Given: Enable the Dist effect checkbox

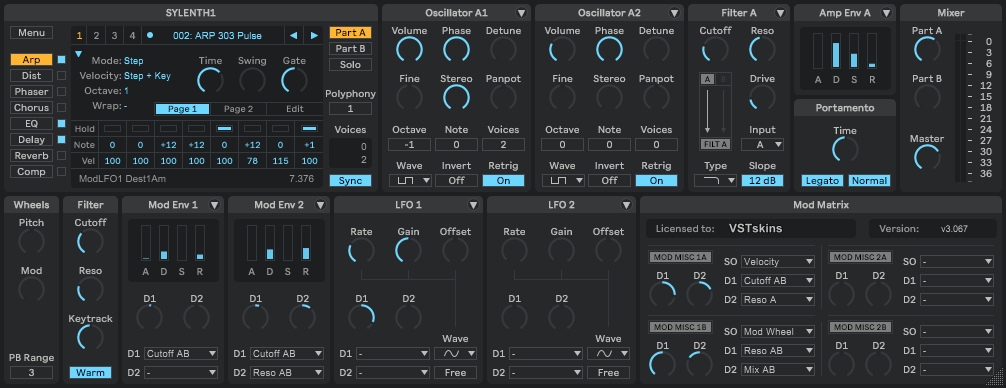Looking at the screenshot, I should pyautogui.click(x=62, y=76).
